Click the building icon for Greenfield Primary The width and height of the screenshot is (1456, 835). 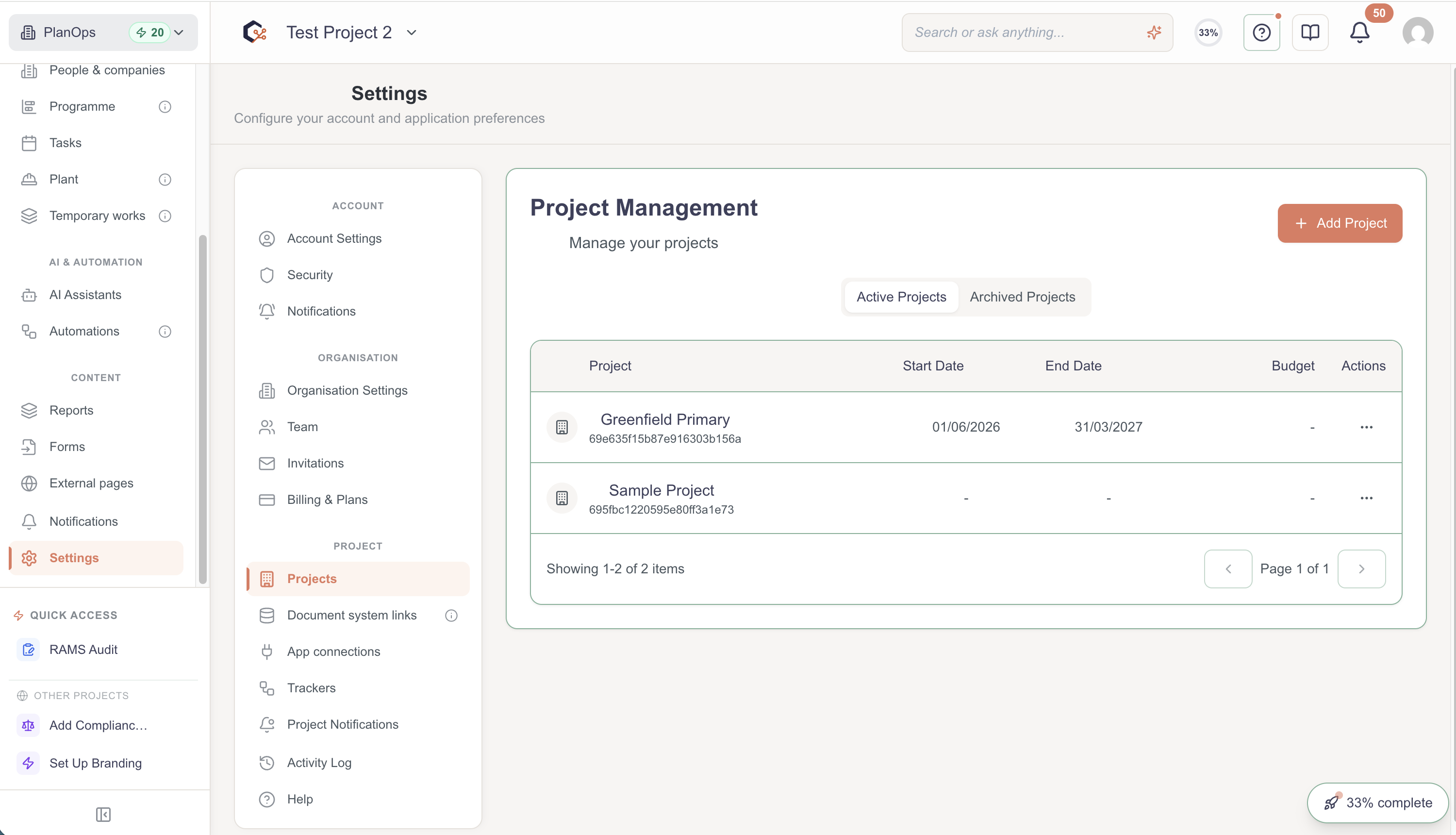pyautogui.click(x=562, y=427)
